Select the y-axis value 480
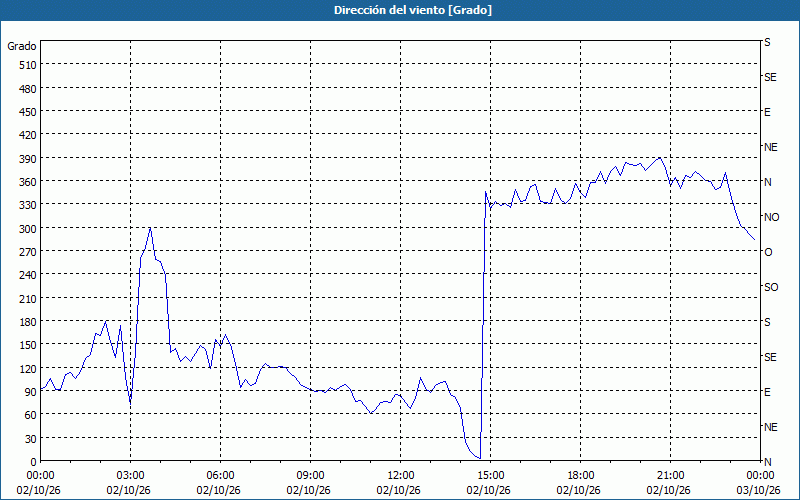Screen dimensions: 800x500 (29, 89)
